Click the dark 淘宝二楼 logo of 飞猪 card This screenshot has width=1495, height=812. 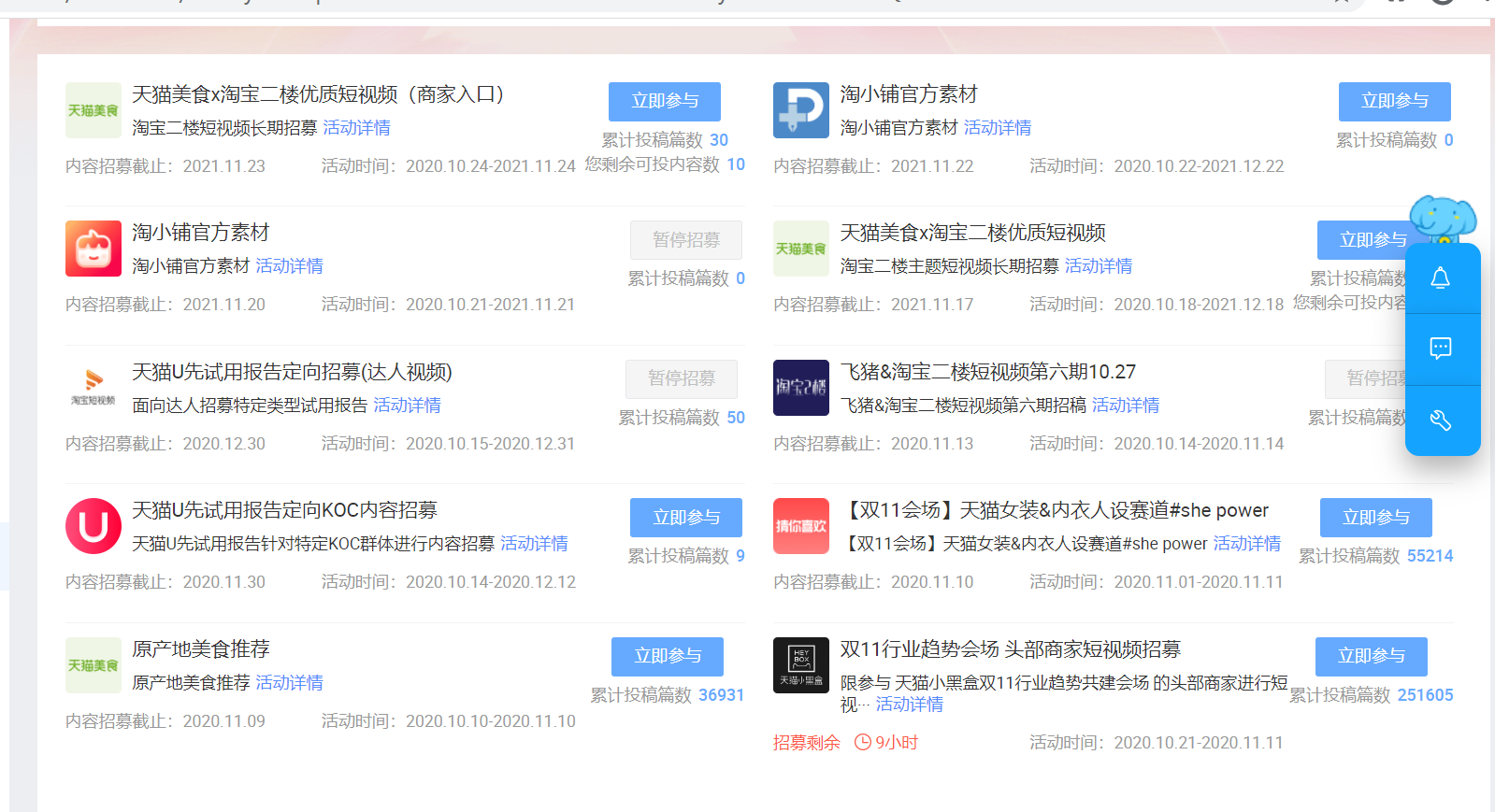801,388
